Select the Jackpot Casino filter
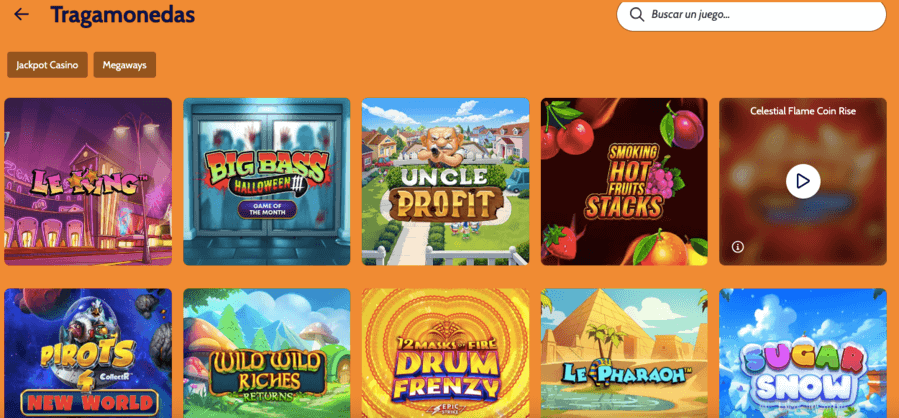Viewport: 899px width, 418px height. click(x=47, y=65)
